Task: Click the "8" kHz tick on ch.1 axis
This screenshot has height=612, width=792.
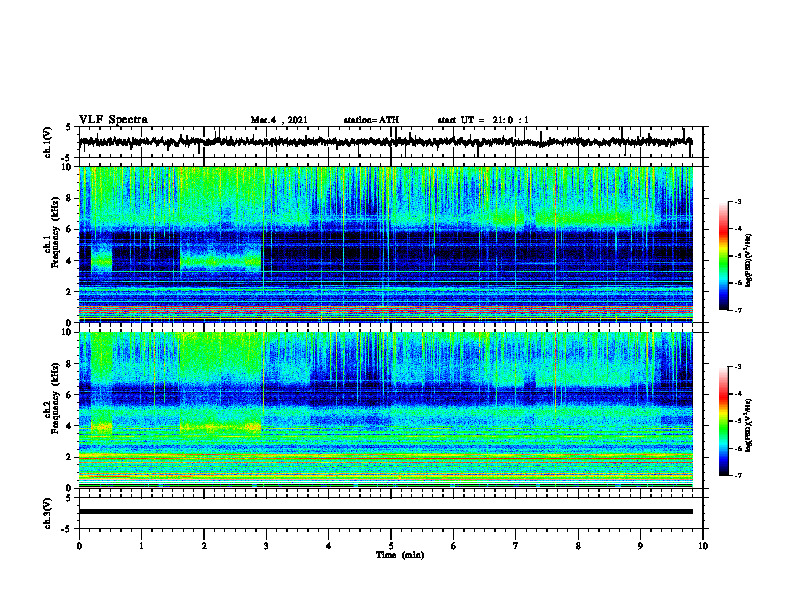Action: point(69,198)
